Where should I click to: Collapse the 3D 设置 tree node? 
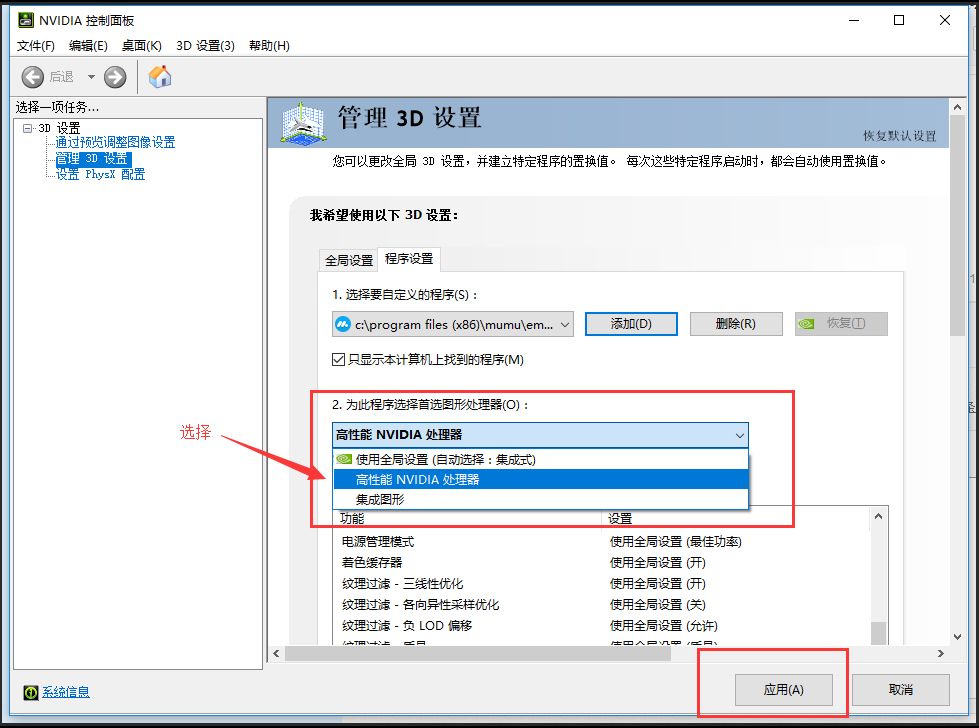click(x=27, y=128)
